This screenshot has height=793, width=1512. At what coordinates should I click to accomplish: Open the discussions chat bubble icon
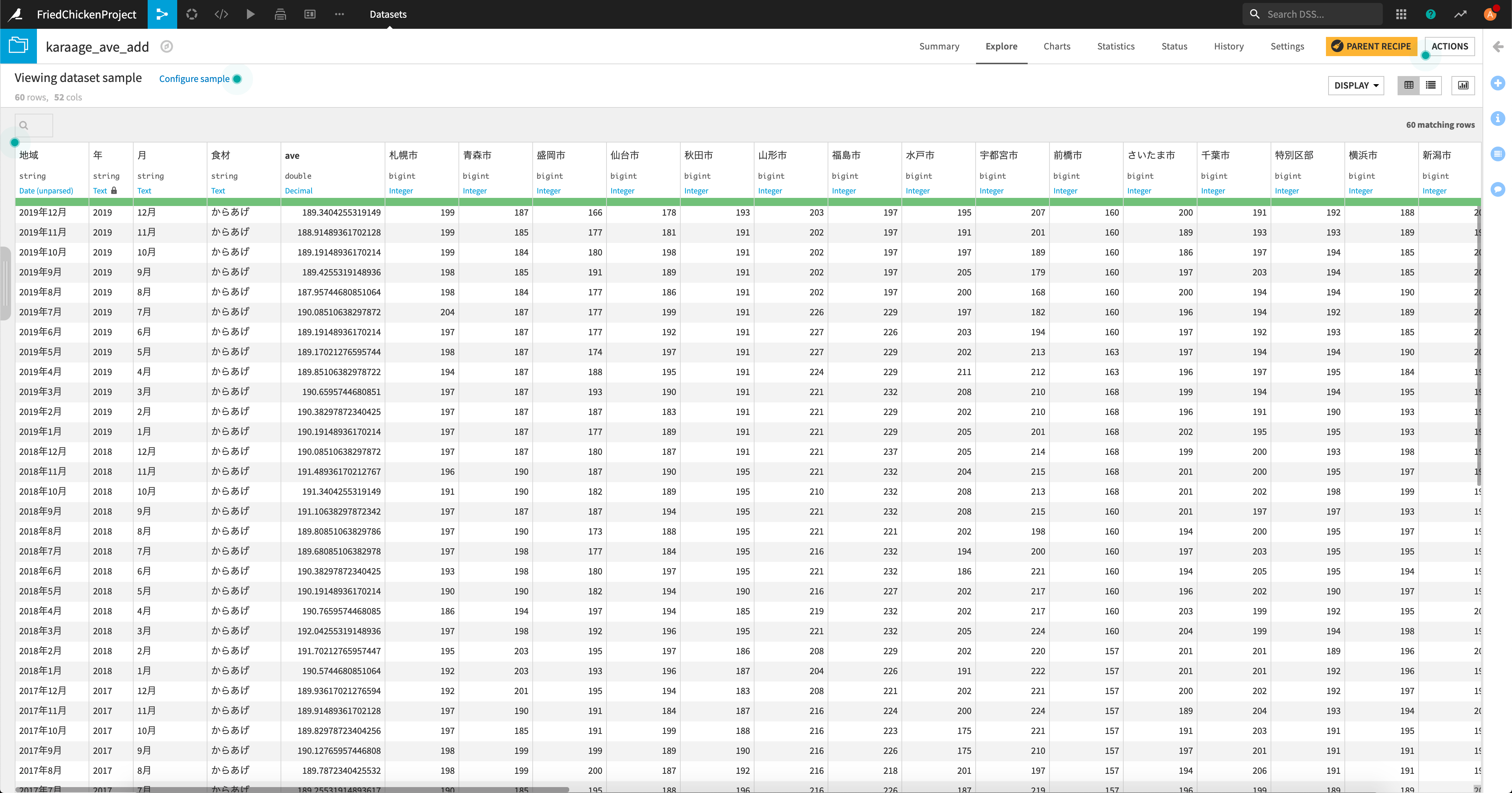[x=1498, y=190]
